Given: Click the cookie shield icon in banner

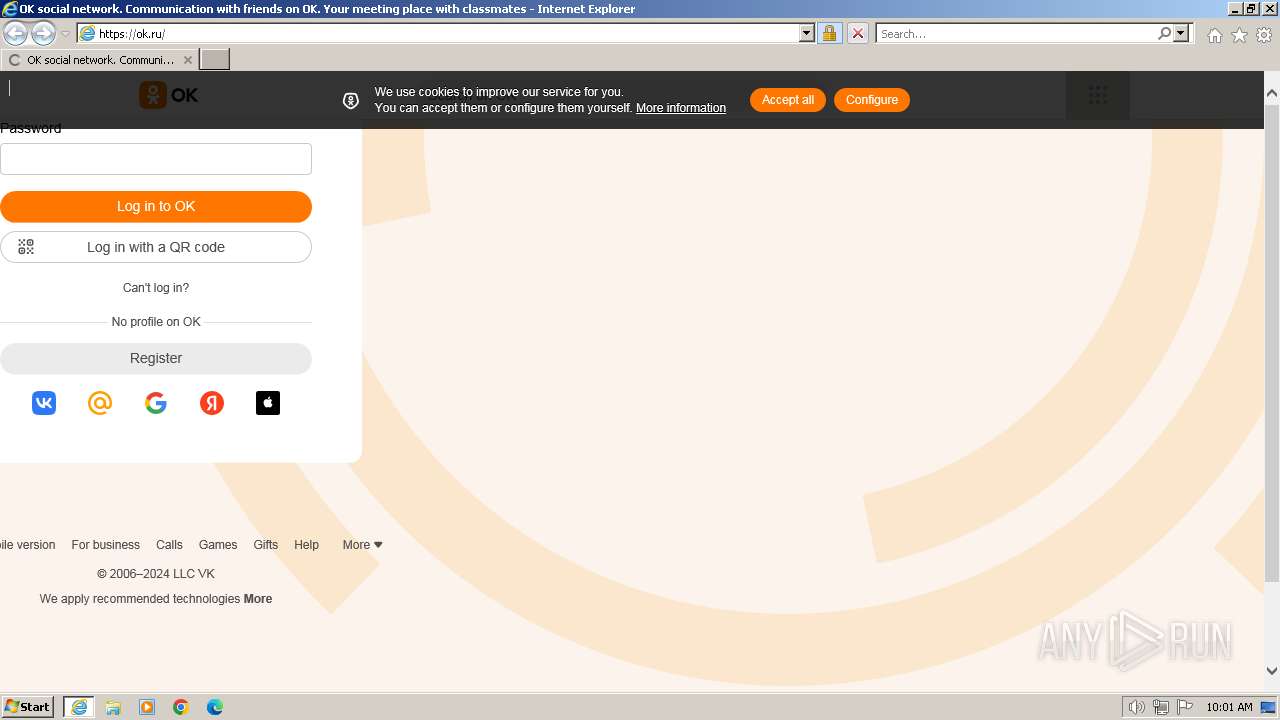Looking at the screenshot, I should tap(351, 100).
